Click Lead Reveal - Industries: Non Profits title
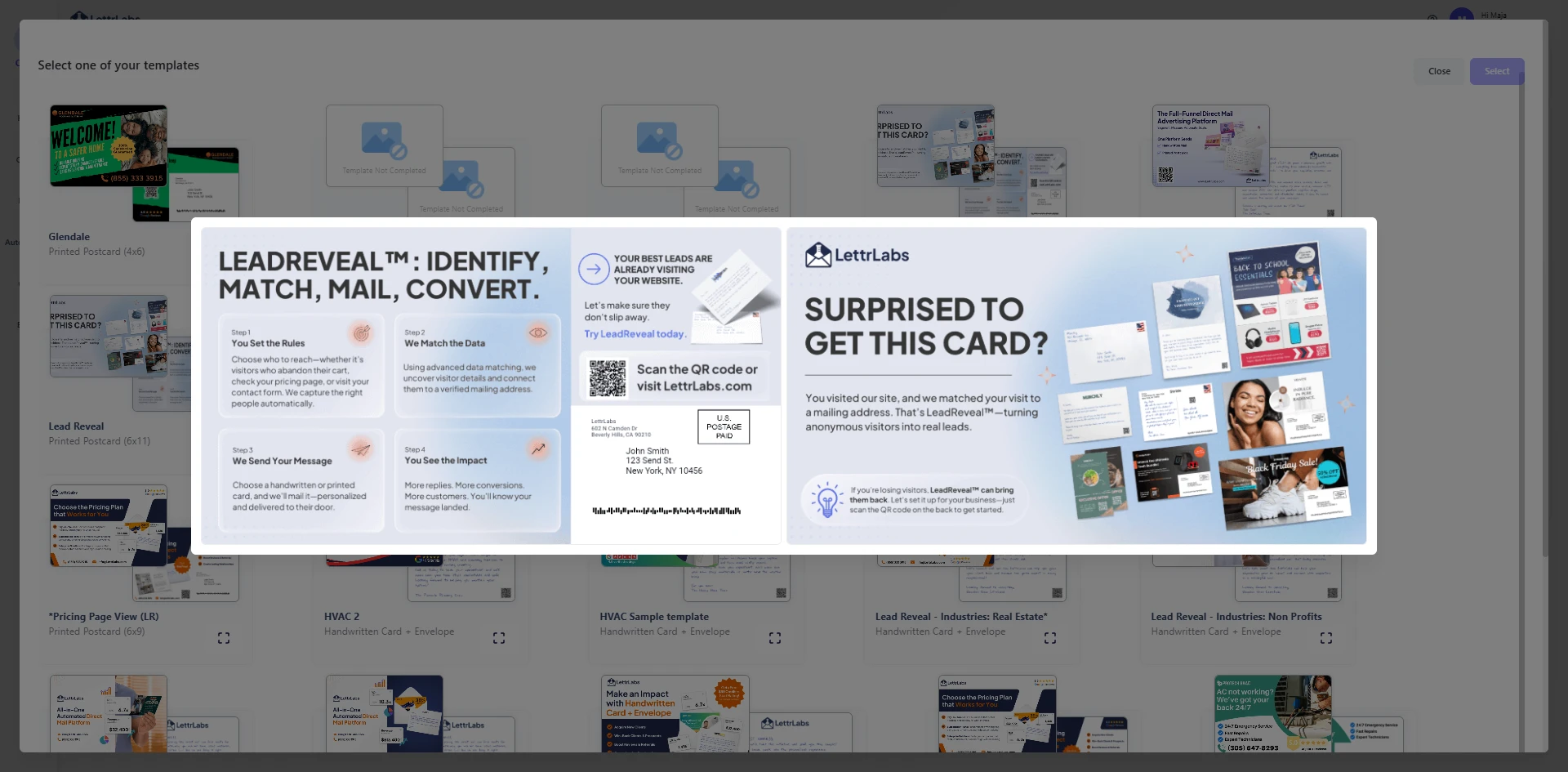The height and width of the screenshot is (772, 1568). [x=1236, y=617]
